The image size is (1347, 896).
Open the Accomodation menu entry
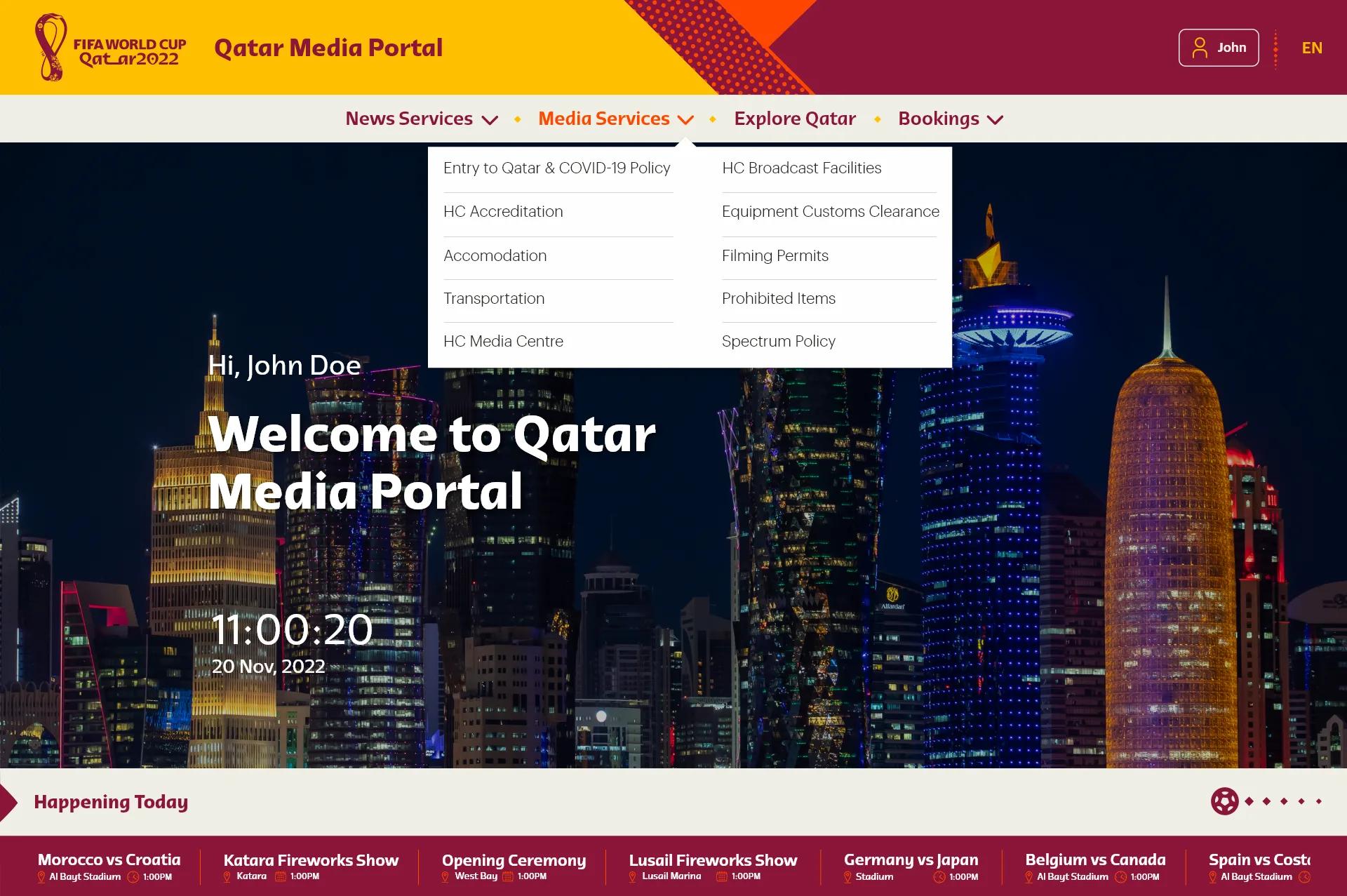click(495, 256)
